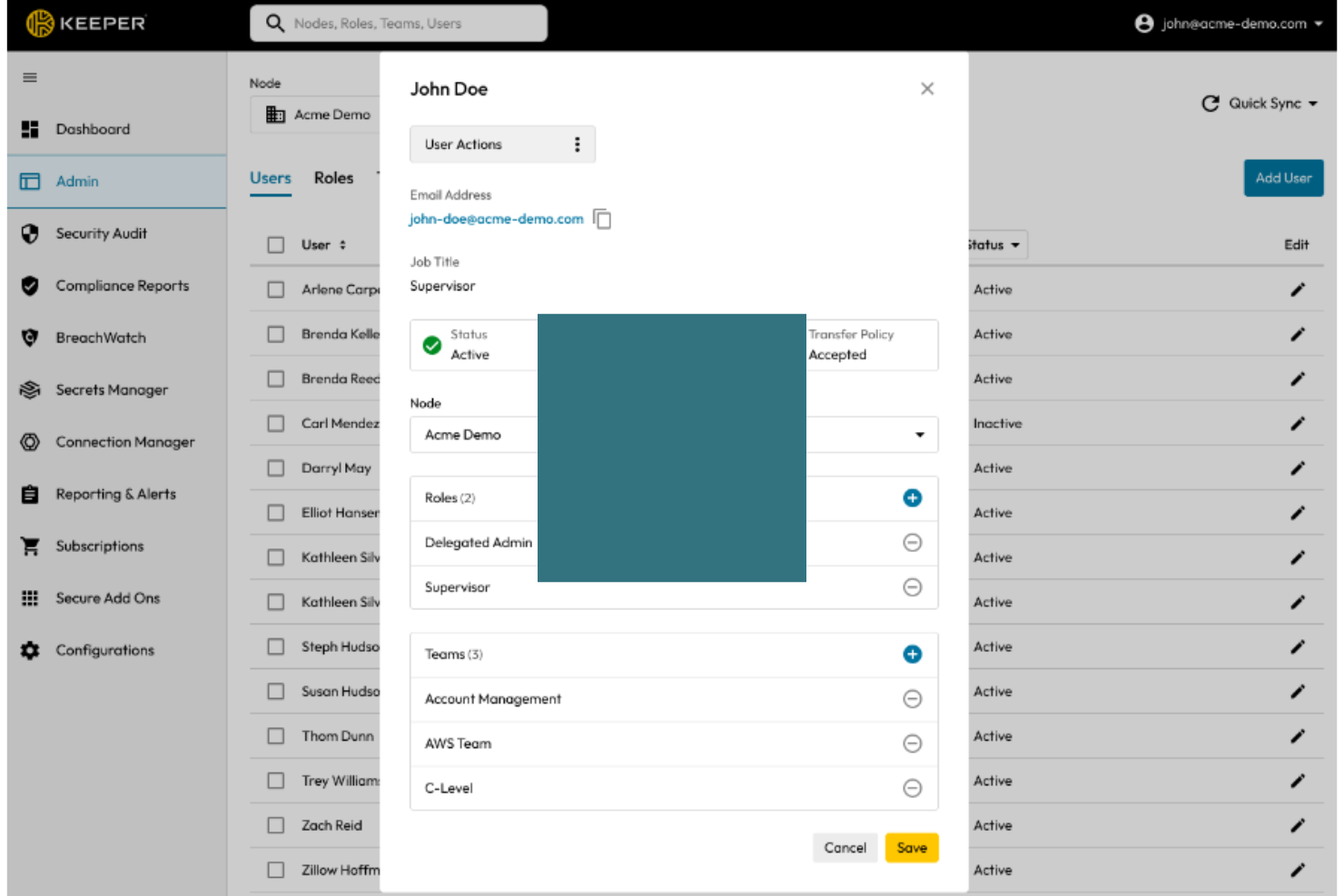
Task: Check the Thom Dunn checkbox
Action: click(276, 736)
